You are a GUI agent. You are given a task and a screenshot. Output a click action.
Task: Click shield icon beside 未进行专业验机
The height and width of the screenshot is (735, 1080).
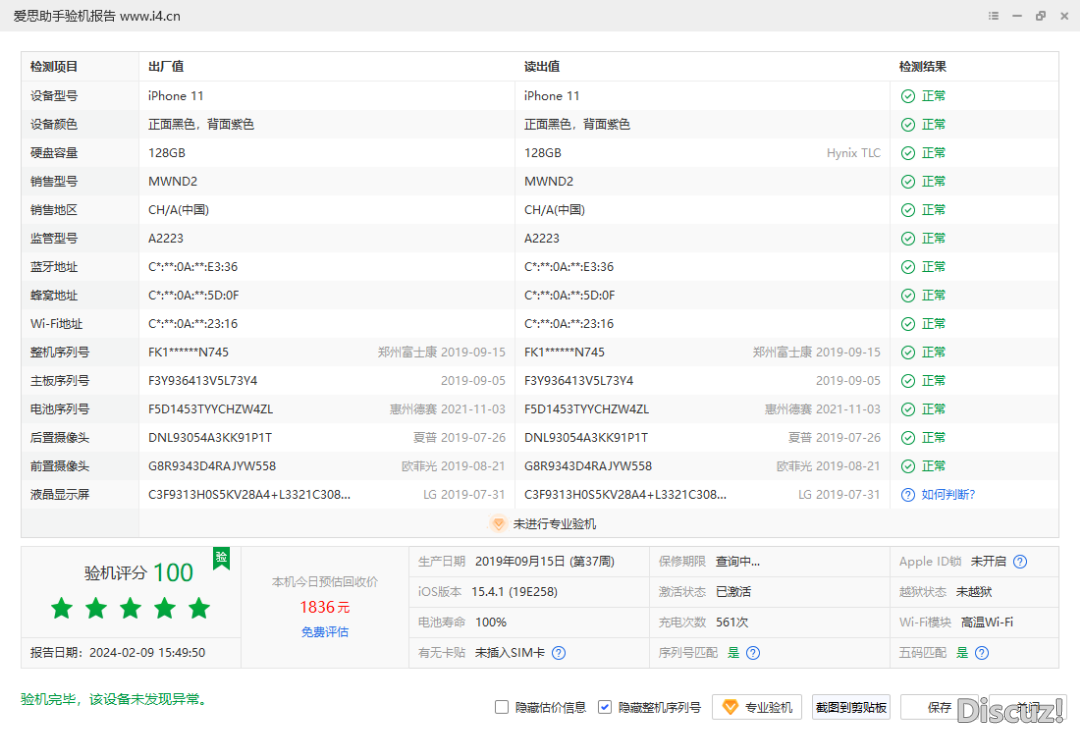(498, 524)
